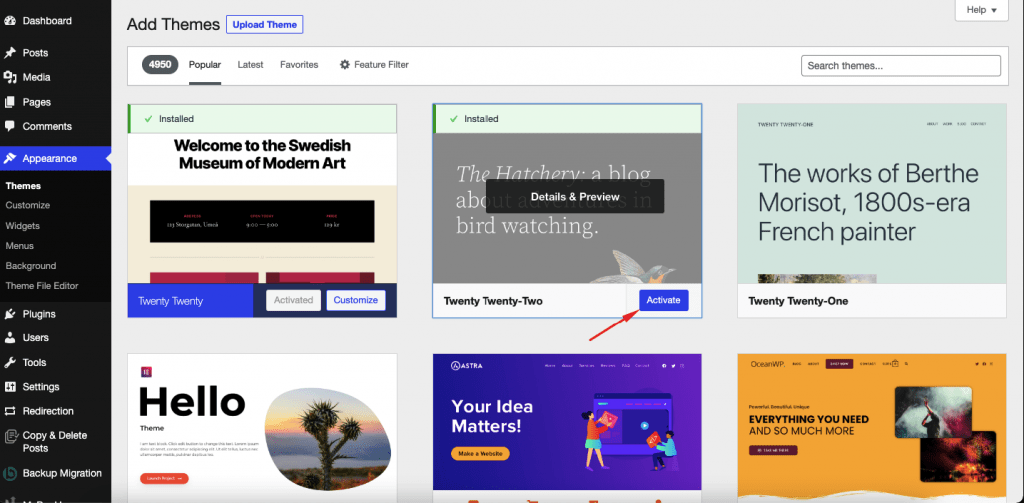Click the Dashboard label in the sidebar
1024x503 pixels.
click(47, 21)
